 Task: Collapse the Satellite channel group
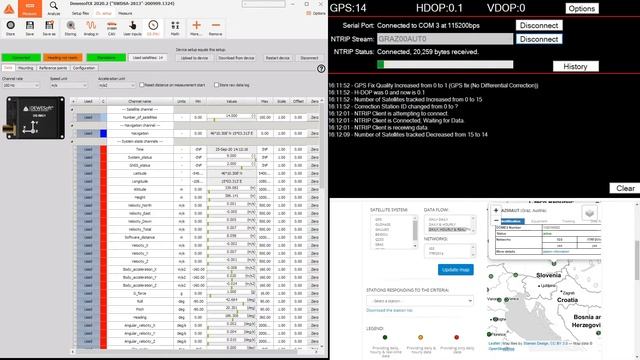[x=73, y=109]
